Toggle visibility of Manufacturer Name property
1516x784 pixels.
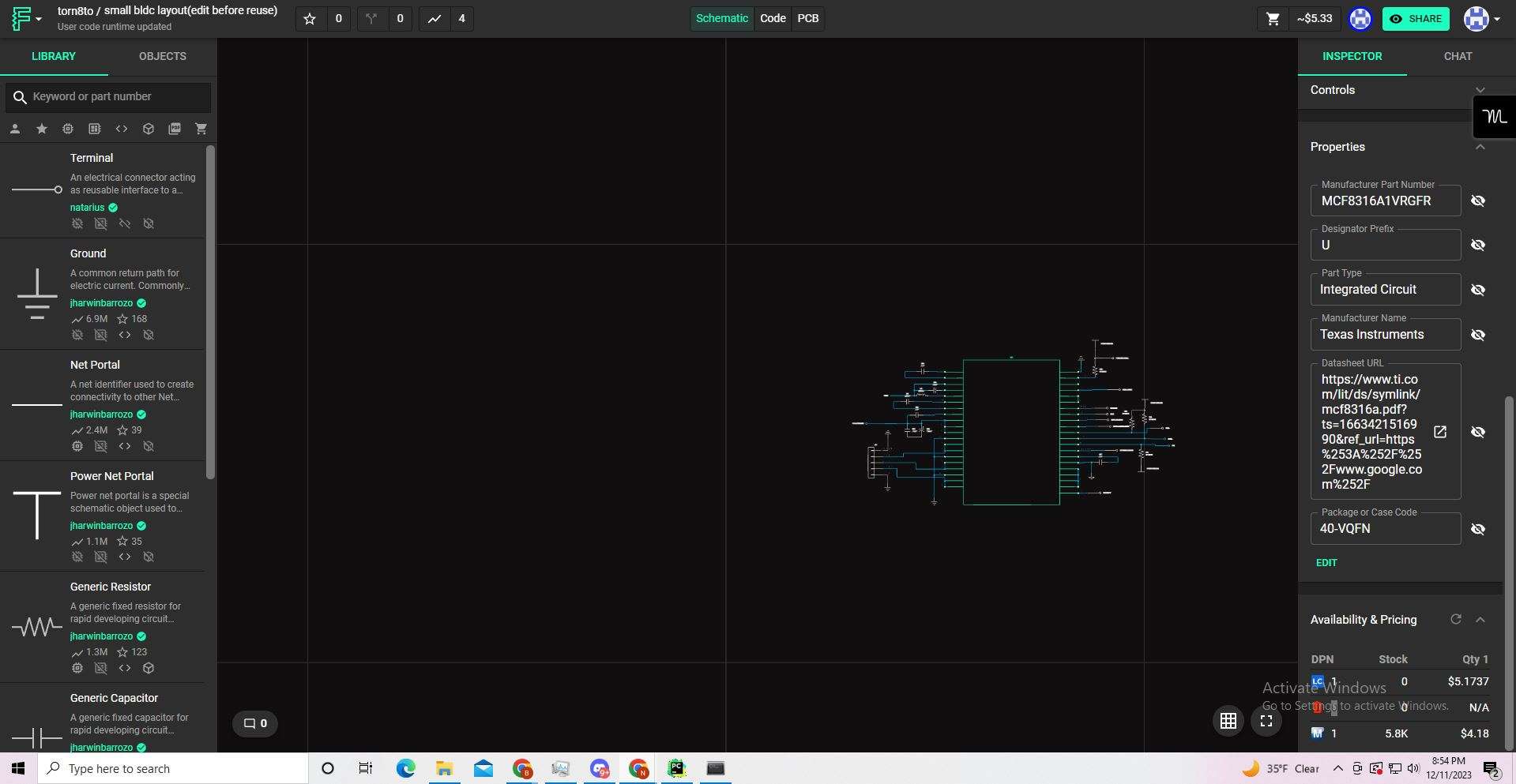pyautogui.click(x=1478, y=335)
